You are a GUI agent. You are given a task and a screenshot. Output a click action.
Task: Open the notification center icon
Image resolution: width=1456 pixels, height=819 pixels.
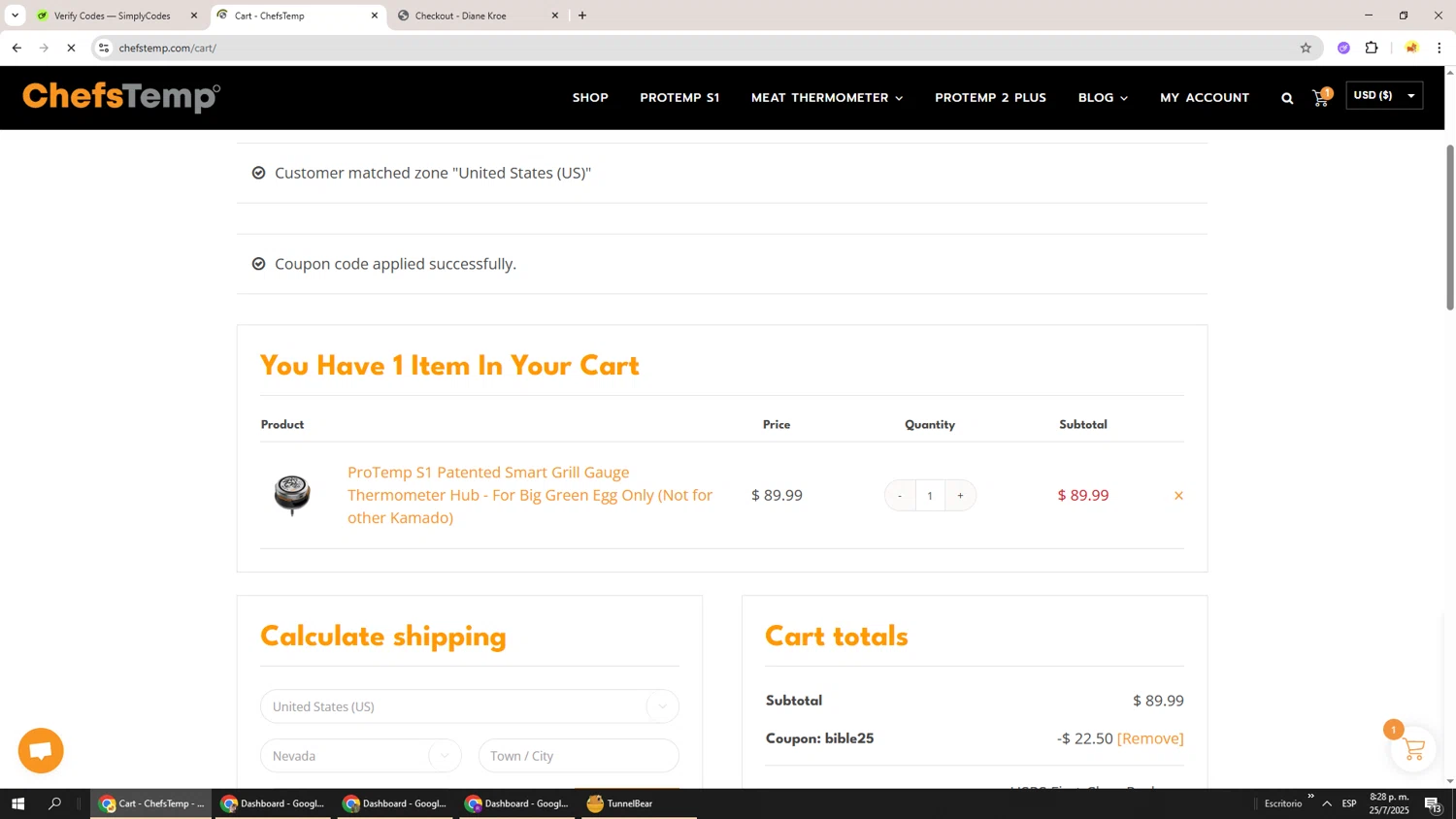(x=1433, y=803)
